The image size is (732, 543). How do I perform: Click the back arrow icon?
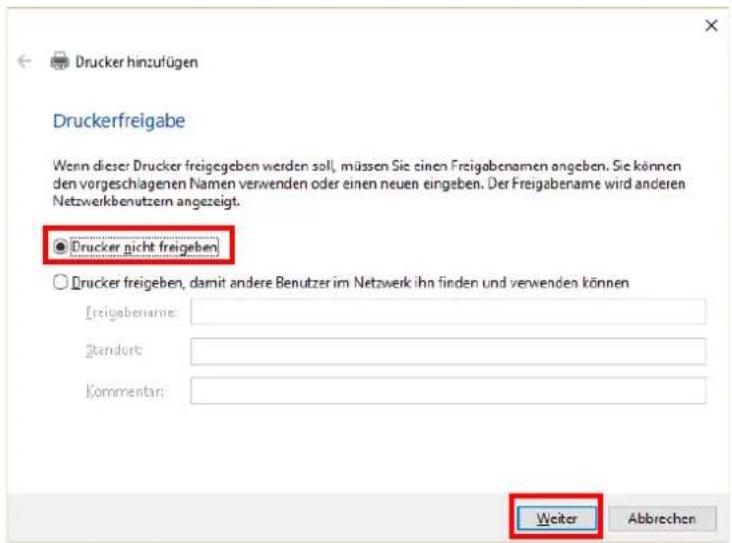click(x=24, y=61)
